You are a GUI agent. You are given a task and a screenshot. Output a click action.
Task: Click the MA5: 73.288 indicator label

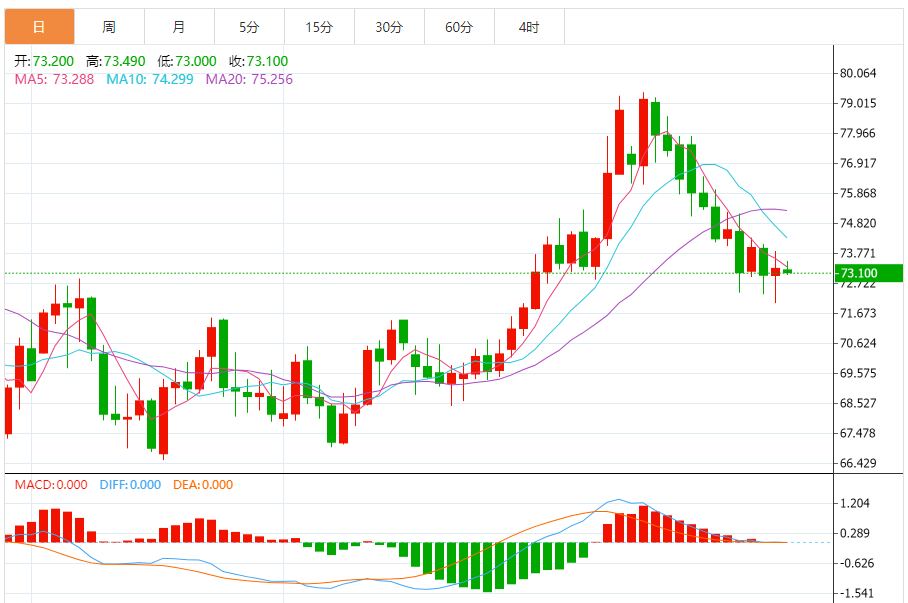point(54,79)
